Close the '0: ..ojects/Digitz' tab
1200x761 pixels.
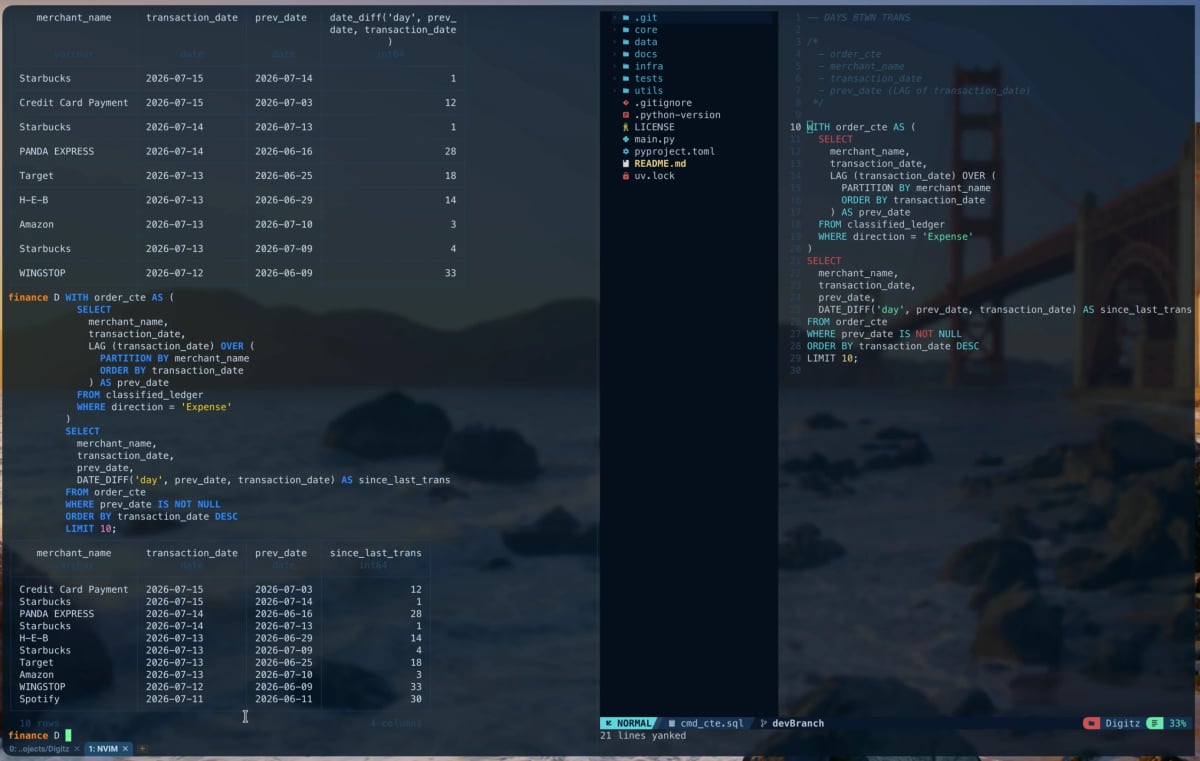tap(77, 748)
